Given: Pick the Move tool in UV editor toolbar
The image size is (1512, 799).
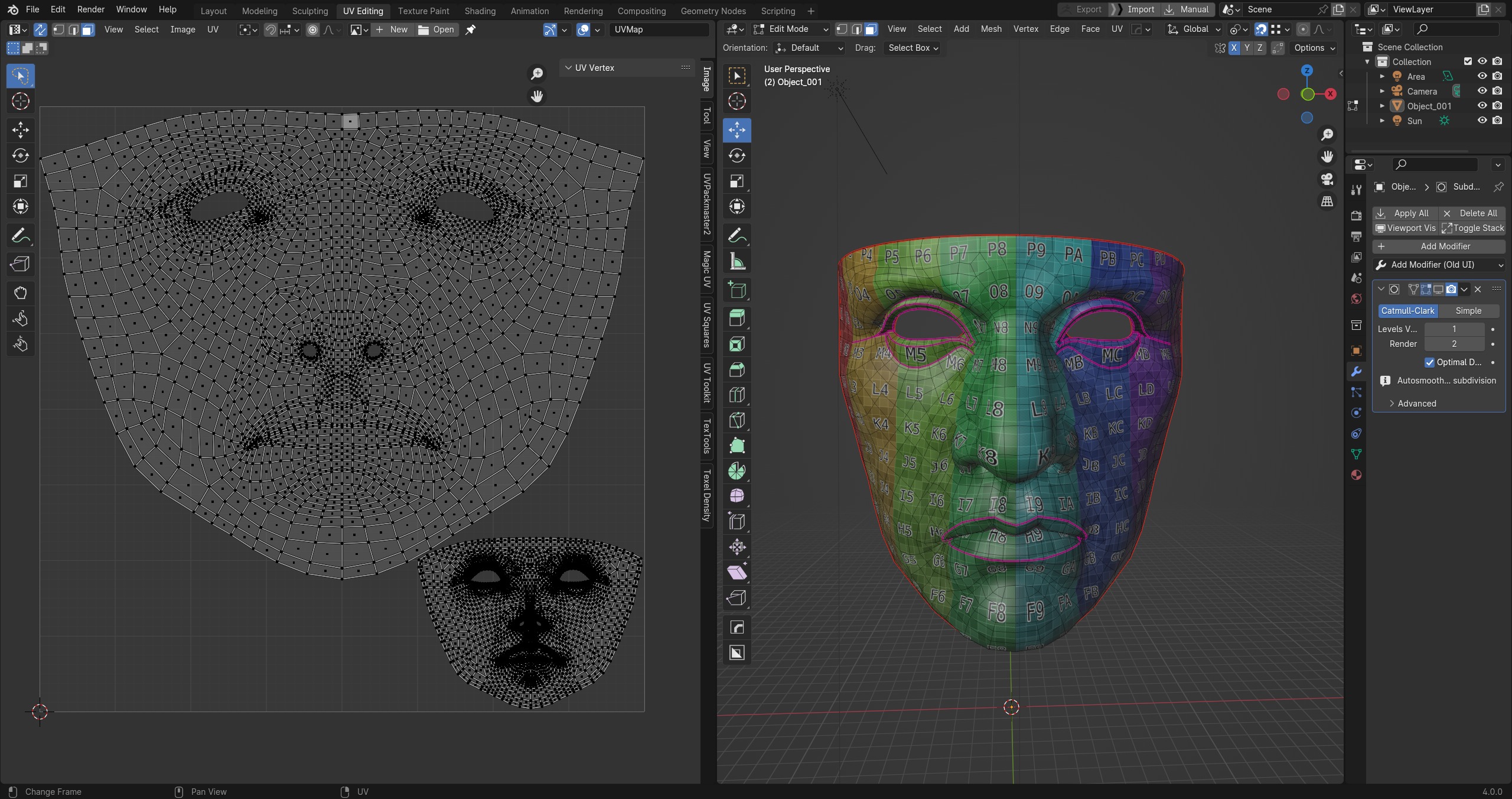Looking at the screenshot, I should tap(21, 130).
